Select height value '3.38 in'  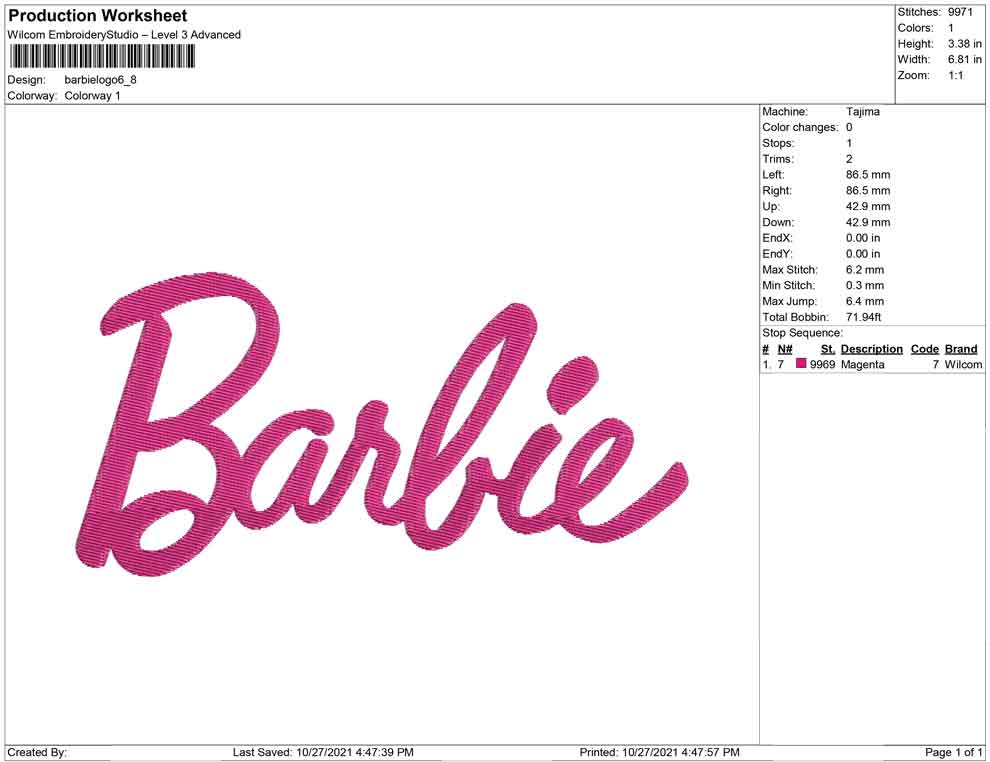965,44
